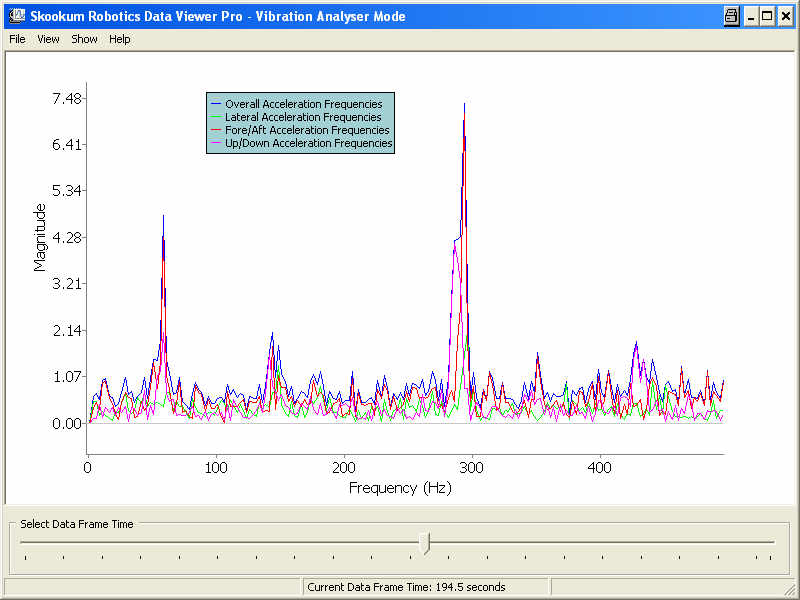This screenshot has width=800, height=600.
Task: Click the 2.14 magnitude axis value
Action: (x=67, y=331)
